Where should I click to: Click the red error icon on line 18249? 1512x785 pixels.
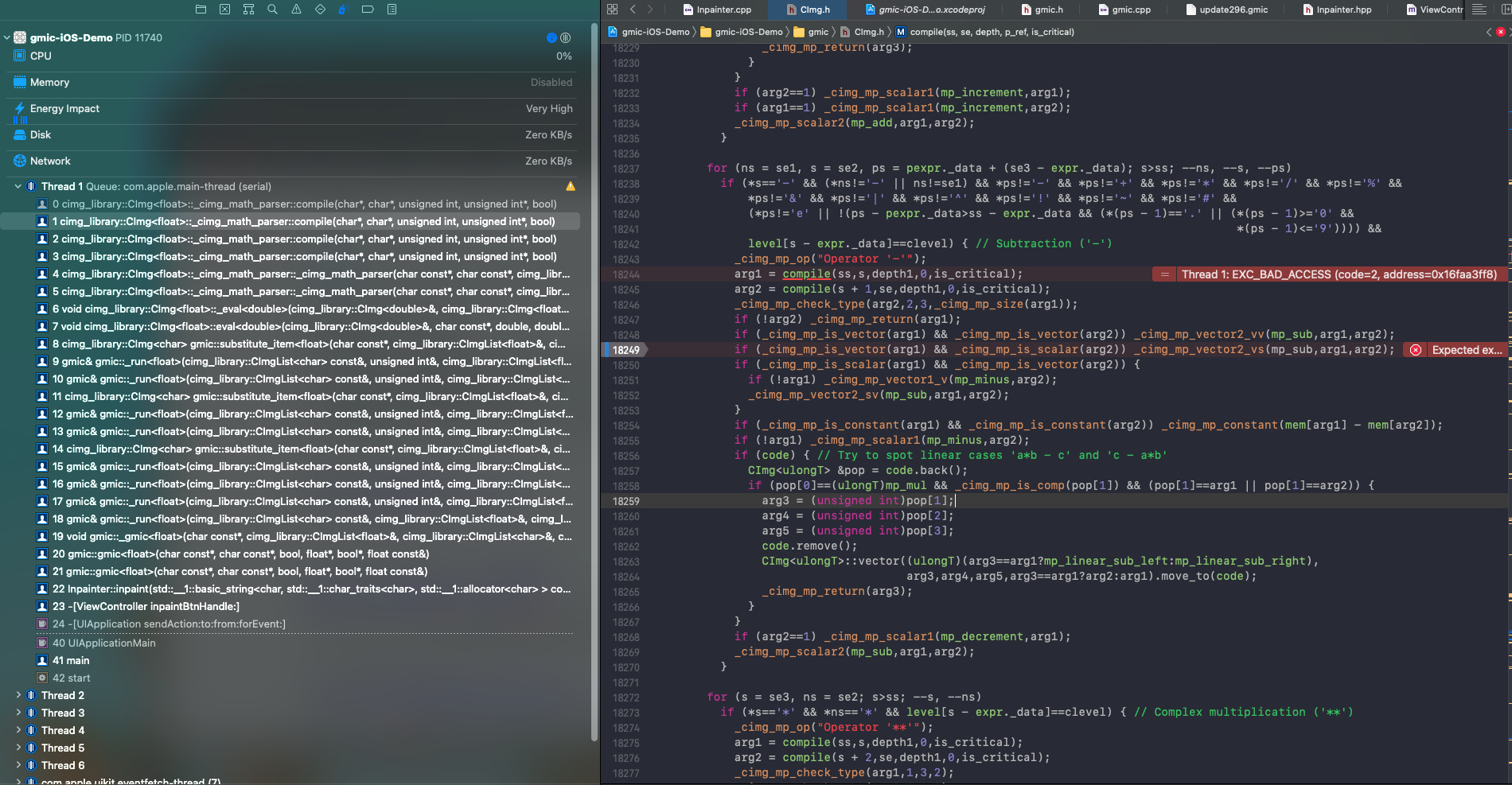pos(1416,350)
